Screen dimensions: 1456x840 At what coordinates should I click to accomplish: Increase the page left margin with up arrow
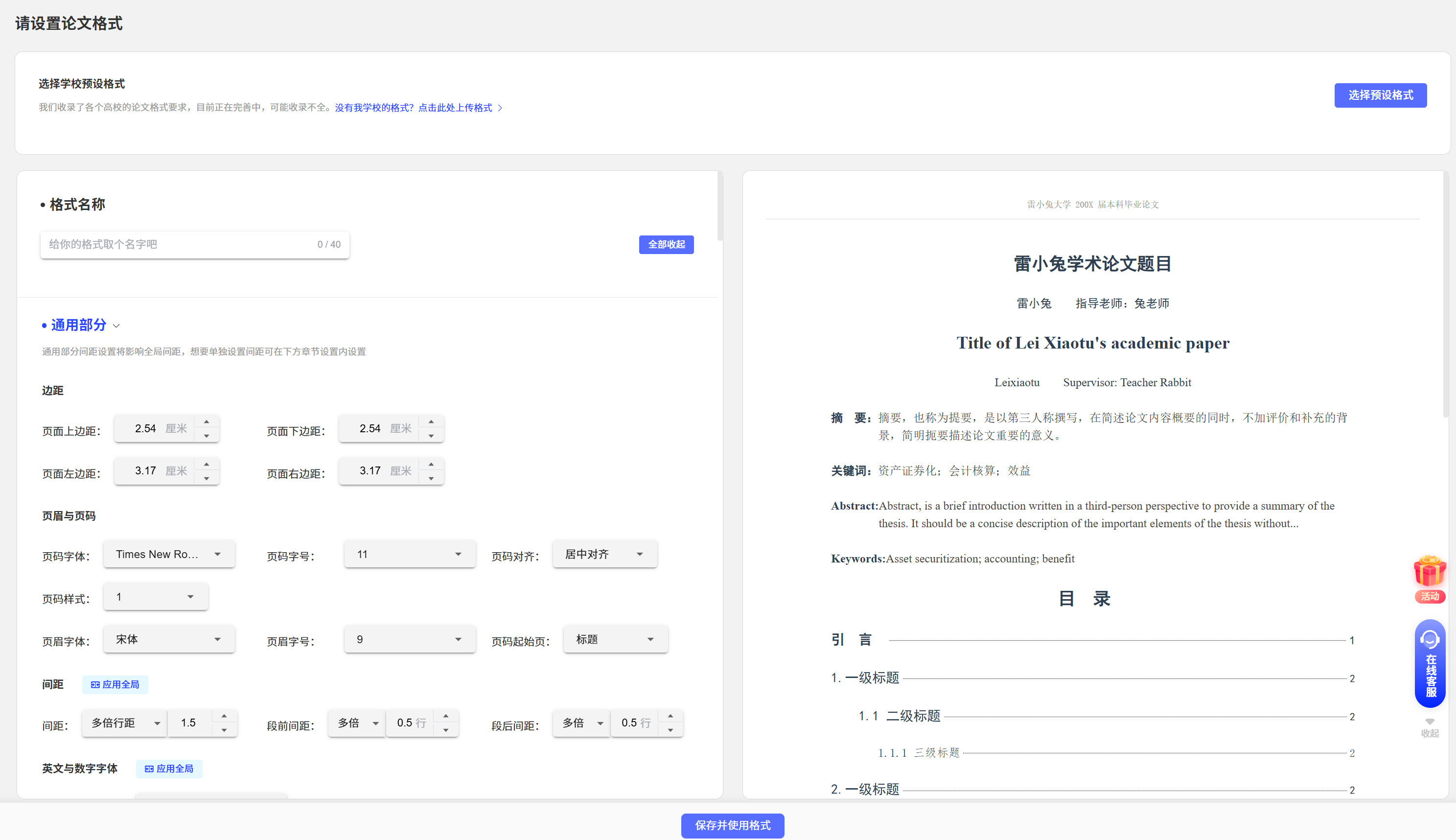[x=207, y=465]
